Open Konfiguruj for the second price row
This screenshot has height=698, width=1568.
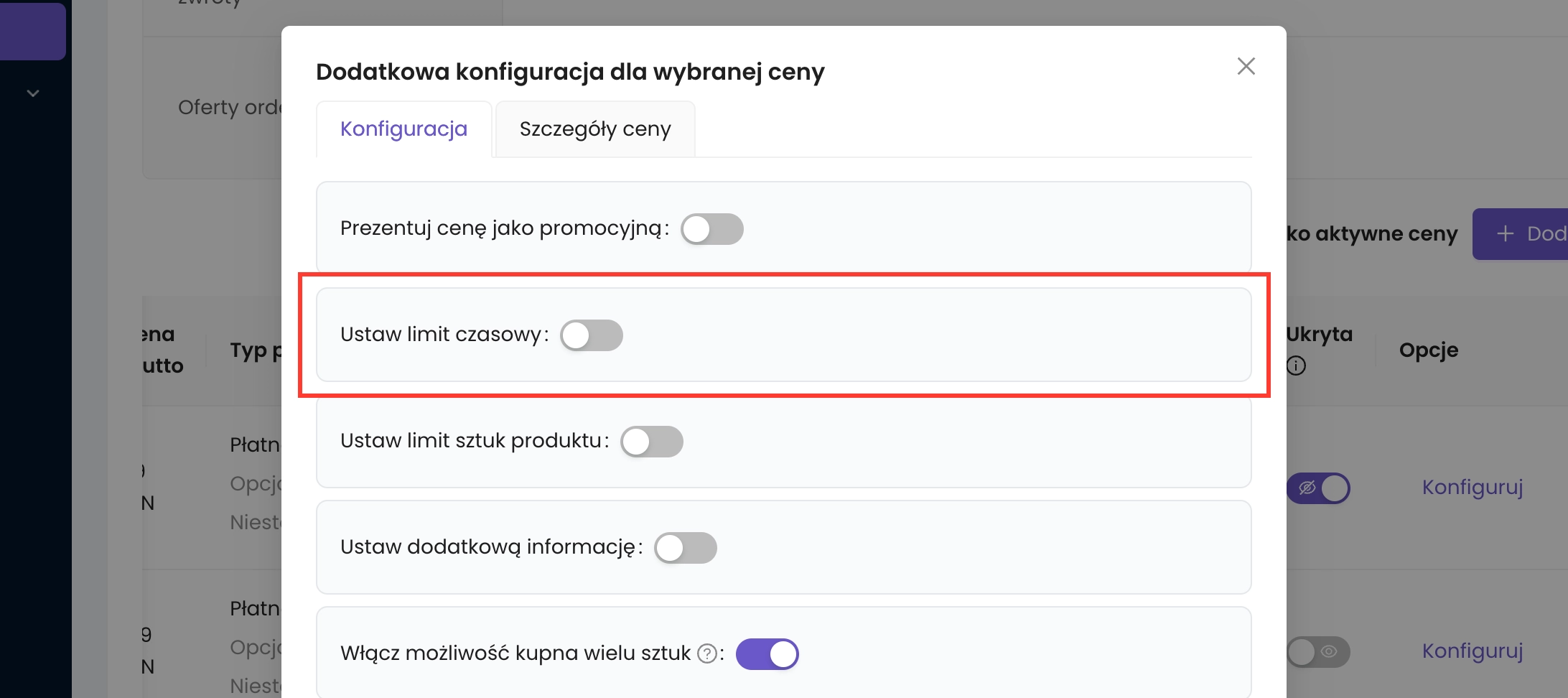coord(1472,651)
